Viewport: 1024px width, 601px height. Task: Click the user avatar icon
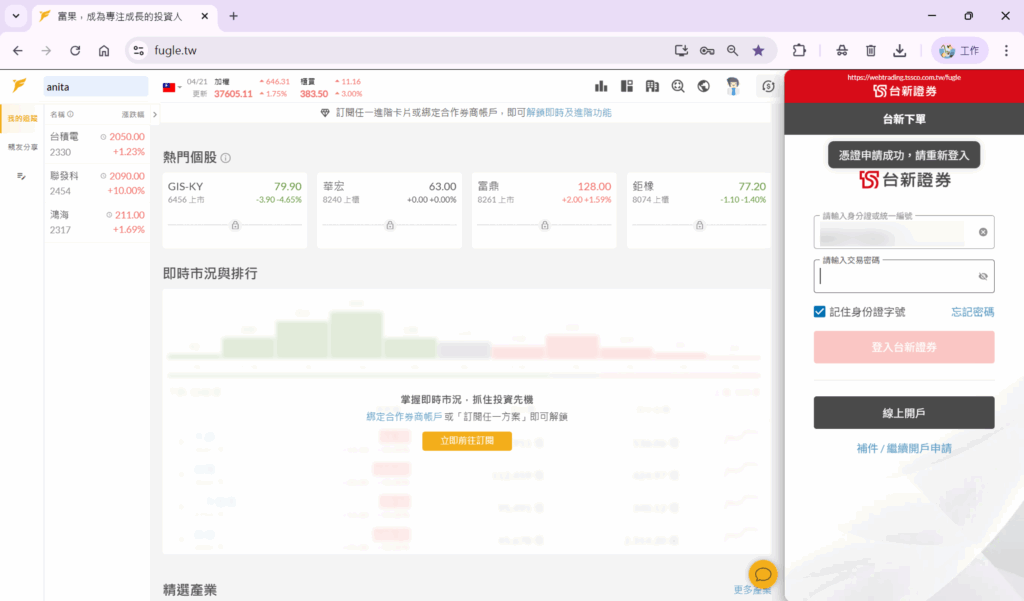click(733, 87)
